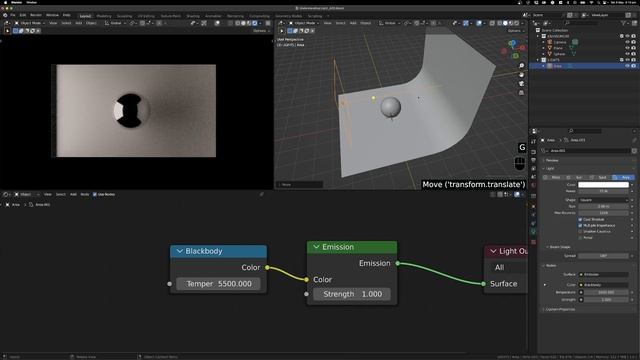The height and width of the screenshot is (360, 640).
Task: Click the Spread 180° slider in Beam Shape
Action: pos(603,256)
